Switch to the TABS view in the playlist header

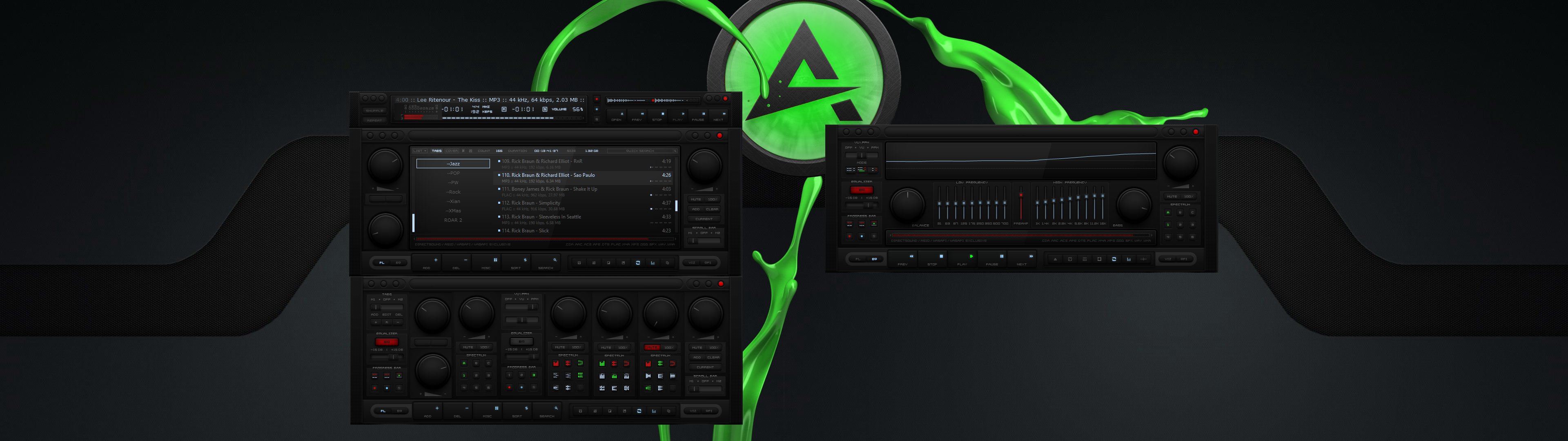(x=437, y=150)
